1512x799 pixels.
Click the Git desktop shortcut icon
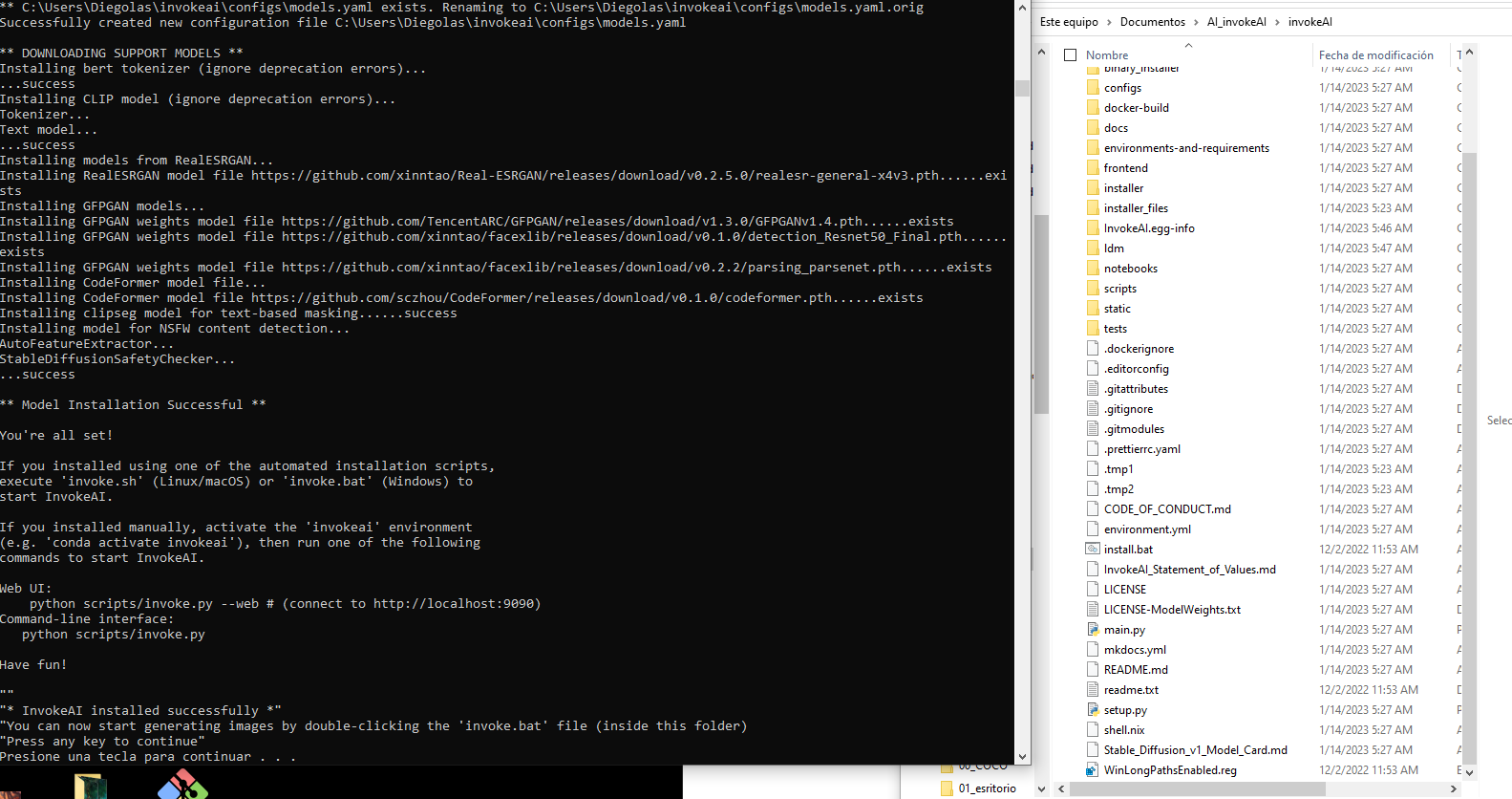coord(182,786)
